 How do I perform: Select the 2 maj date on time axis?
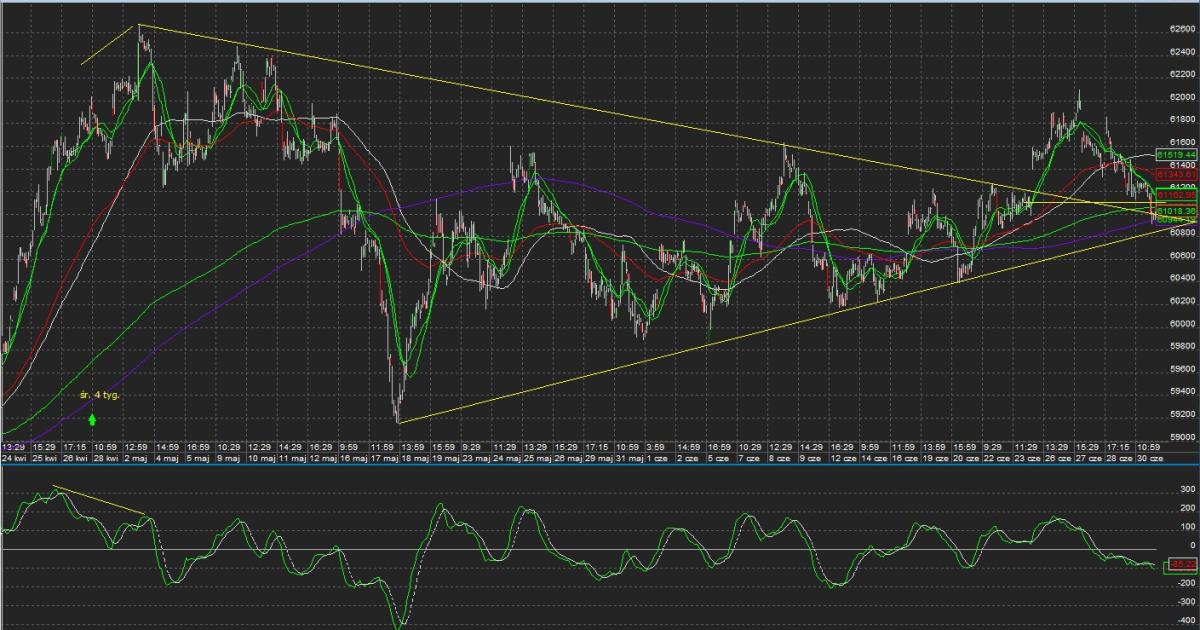tap(134, 459)
